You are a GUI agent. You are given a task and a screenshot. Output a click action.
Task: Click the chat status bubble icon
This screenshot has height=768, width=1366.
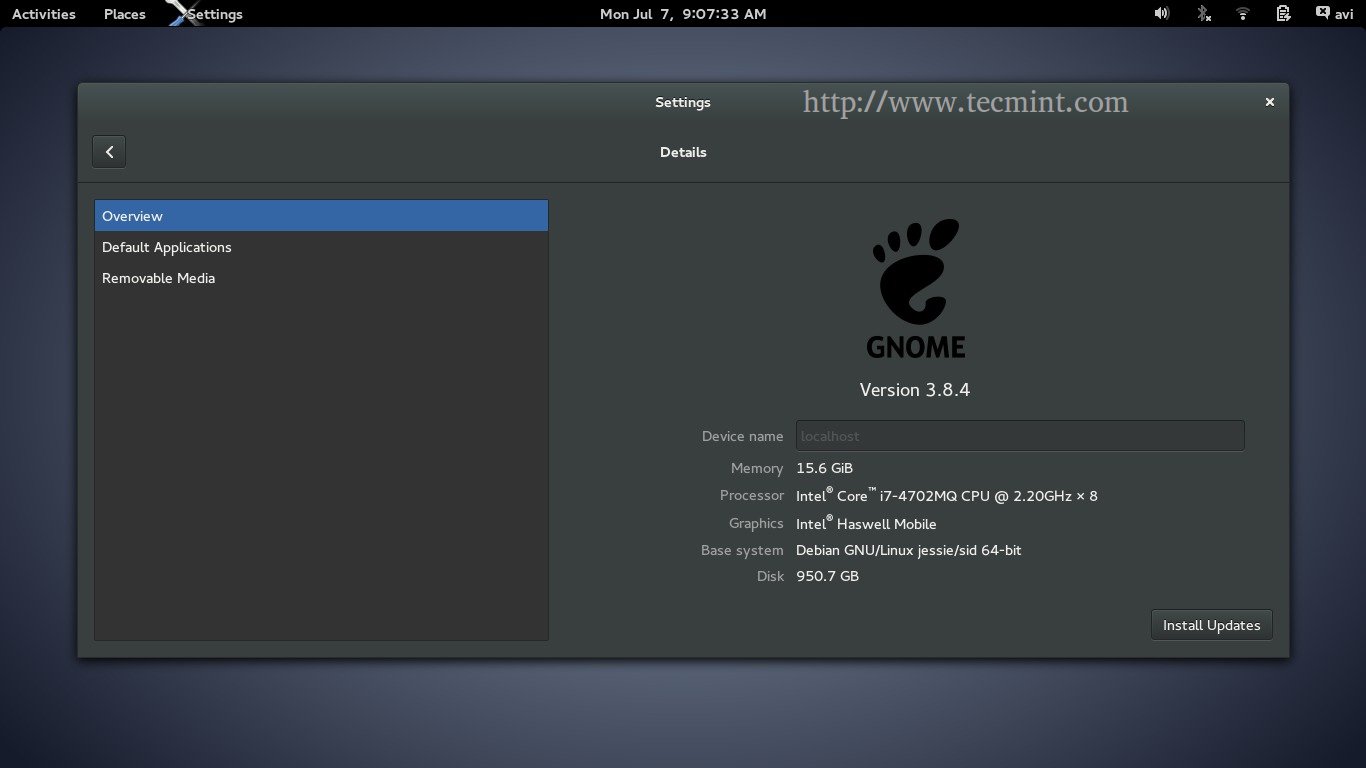coord(1322,13)
